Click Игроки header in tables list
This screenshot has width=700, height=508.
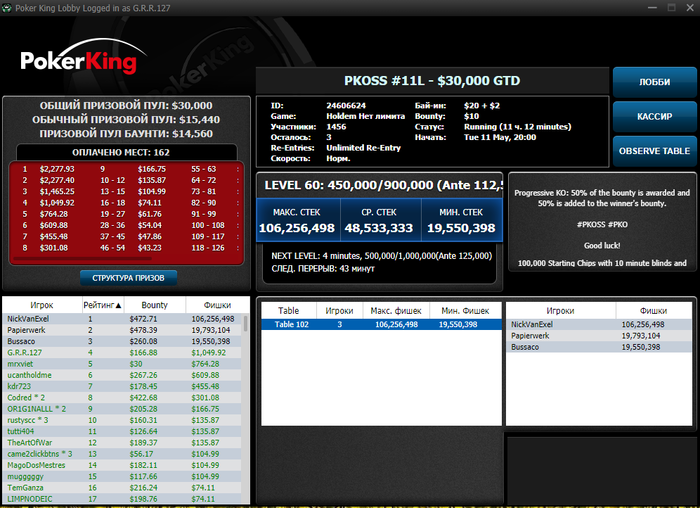pos(339,310)
